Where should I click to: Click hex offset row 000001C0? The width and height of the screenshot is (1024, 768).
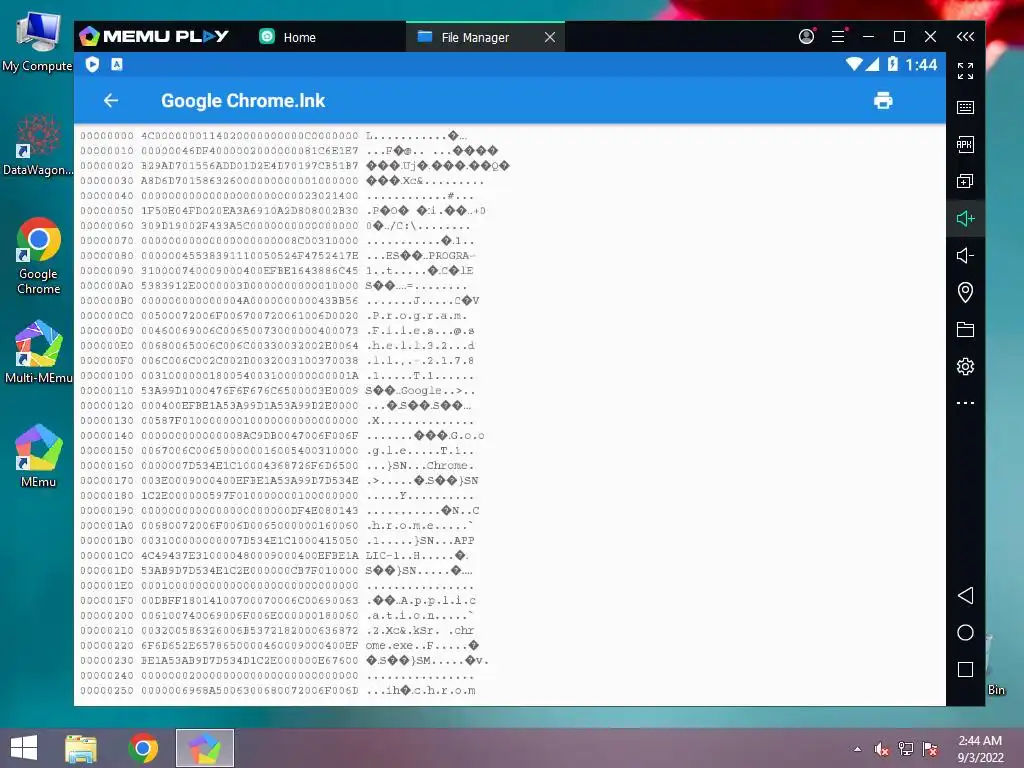[x=274, y=556]
